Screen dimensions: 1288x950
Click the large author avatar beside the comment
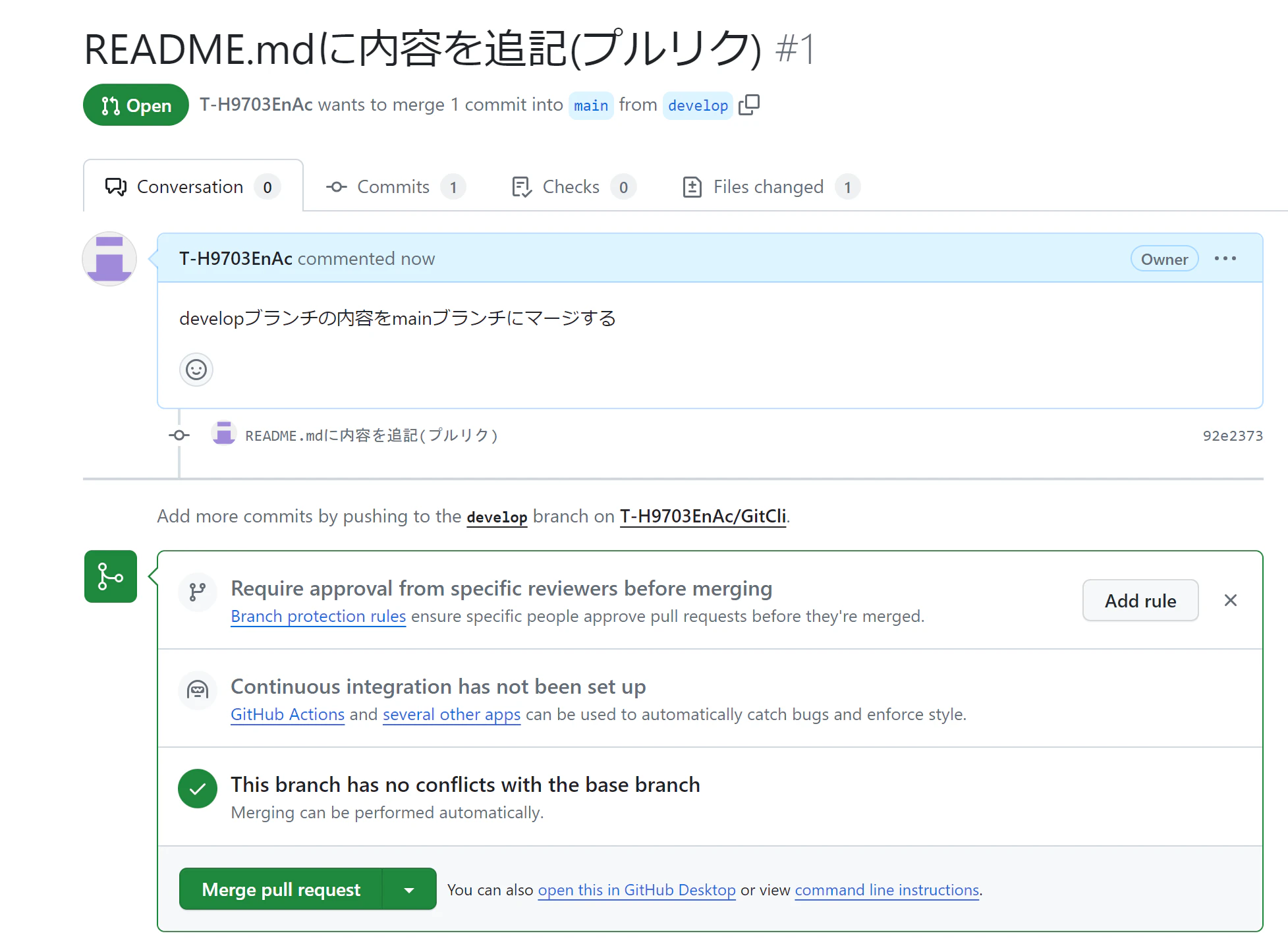point(109,259)
